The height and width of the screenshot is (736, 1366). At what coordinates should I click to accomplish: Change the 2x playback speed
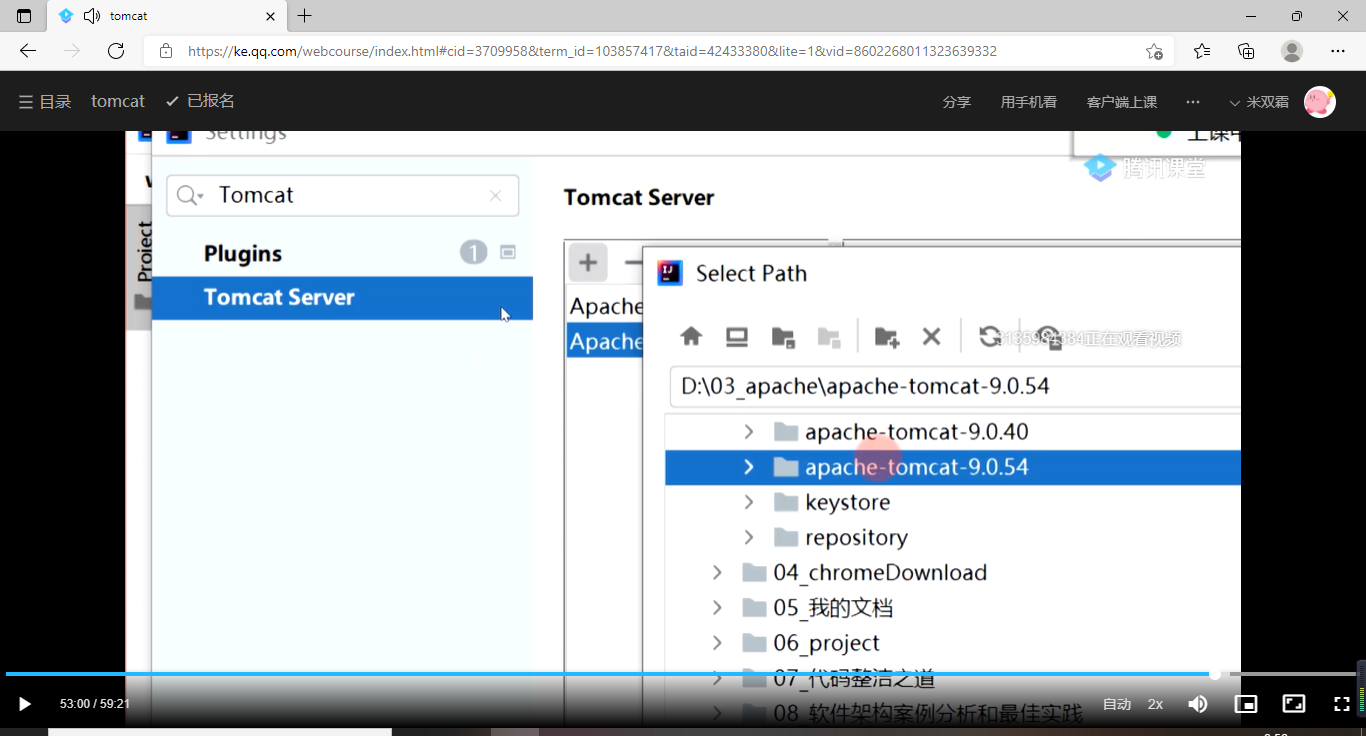[1155, 704]
